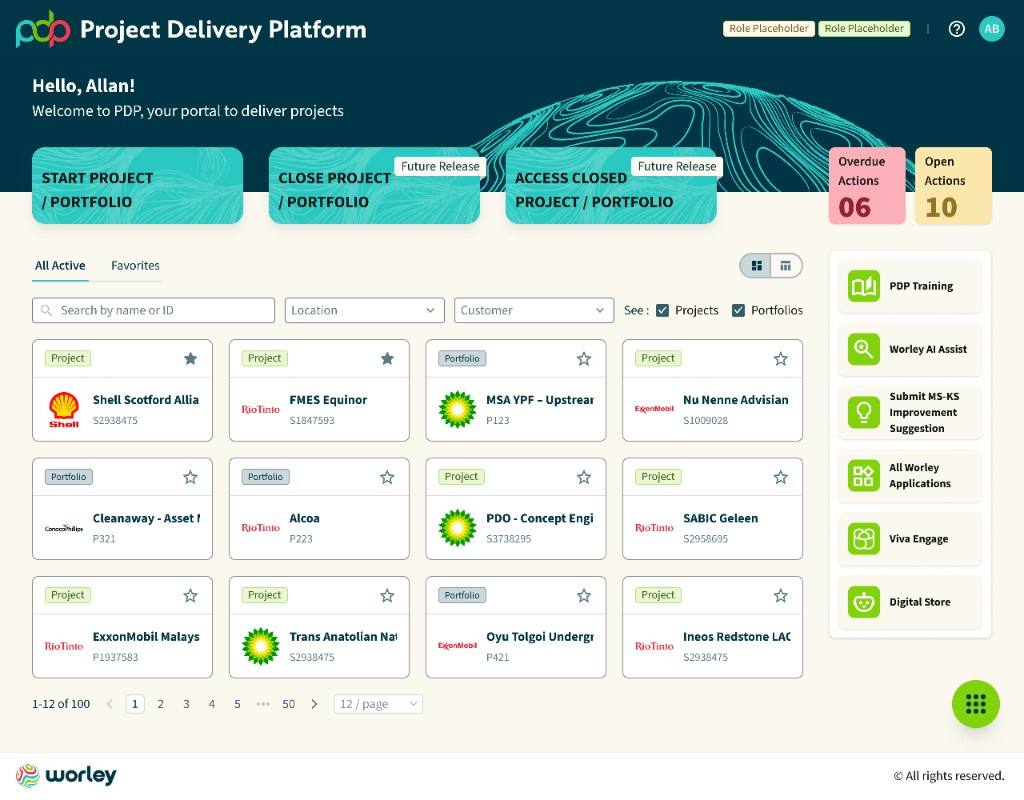Image resolution: width=1024 pixels, height=800 pixels.
Task: Favorite the Ineos Redstone project star
Action: (780, 596)
